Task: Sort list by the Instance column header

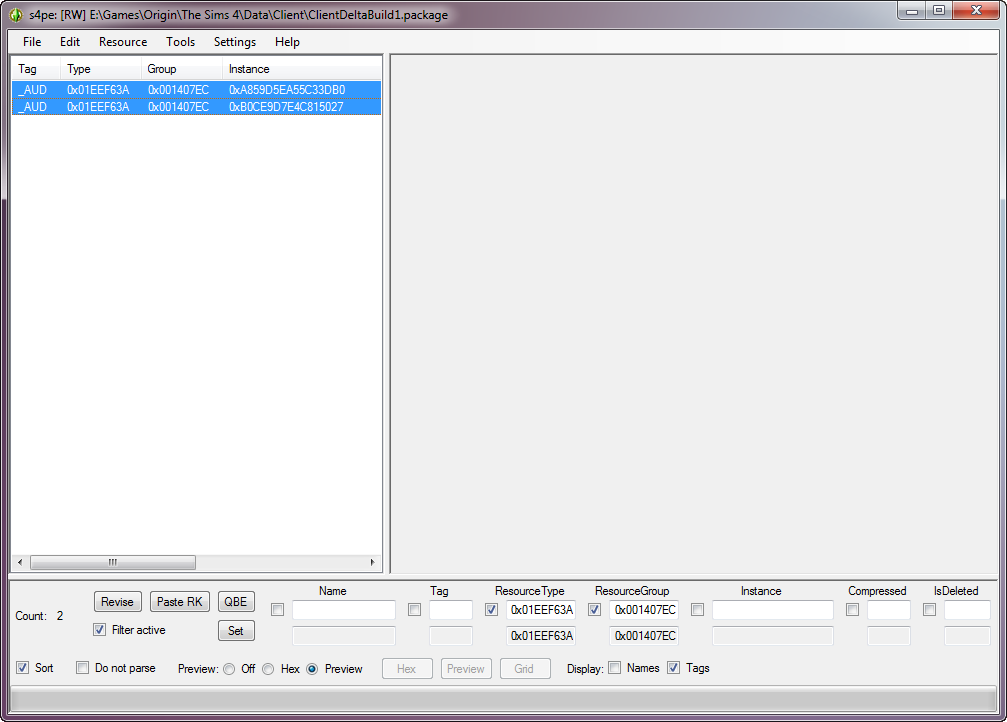Action: click(x=302, y=69)
